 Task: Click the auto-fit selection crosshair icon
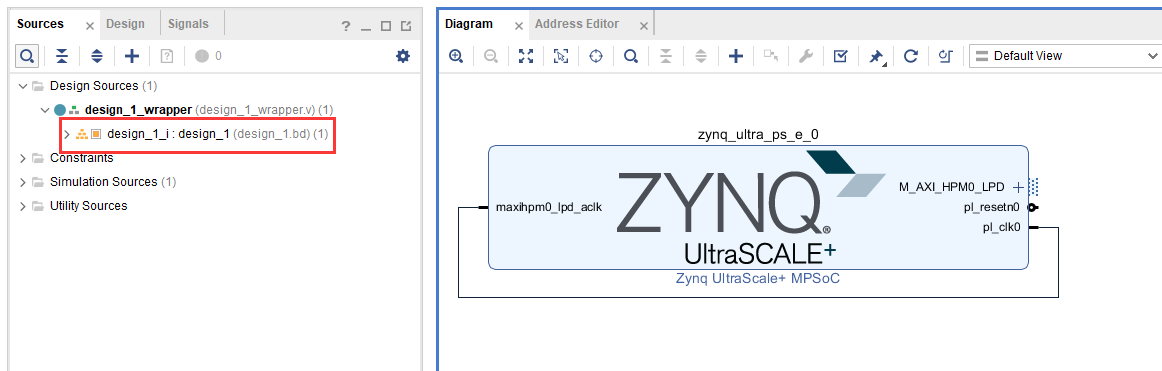point(596,56)
